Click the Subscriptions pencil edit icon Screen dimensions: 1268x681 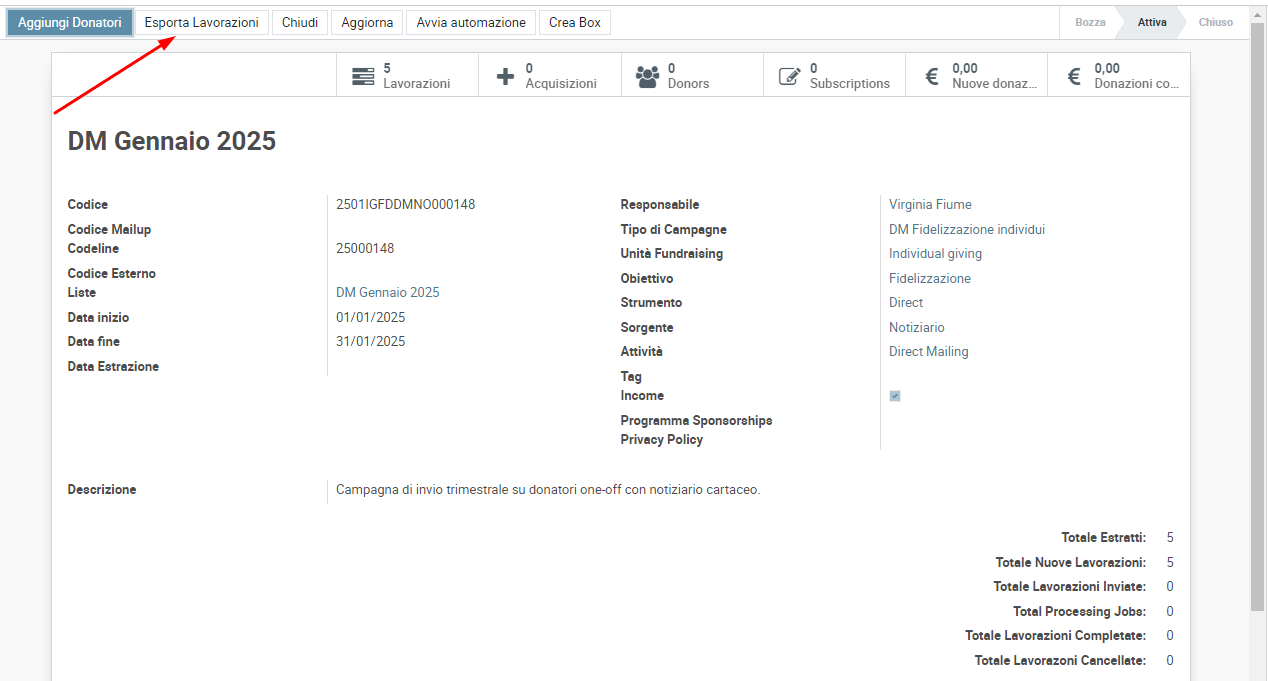coord(790,76)
